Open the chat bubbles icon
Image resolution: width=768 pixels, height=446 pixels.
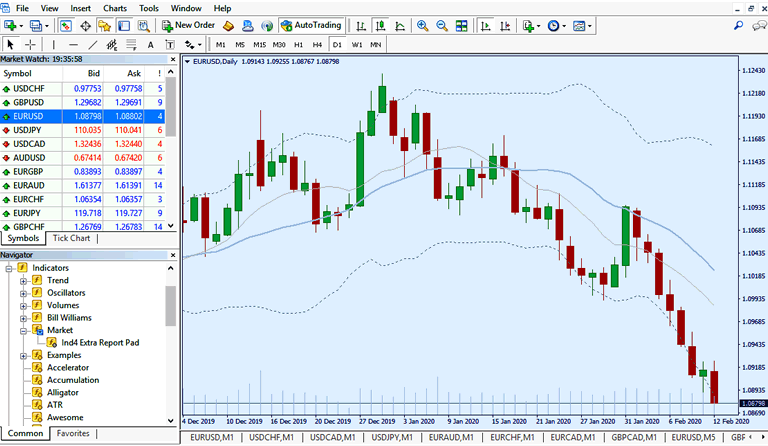(759, 25)
